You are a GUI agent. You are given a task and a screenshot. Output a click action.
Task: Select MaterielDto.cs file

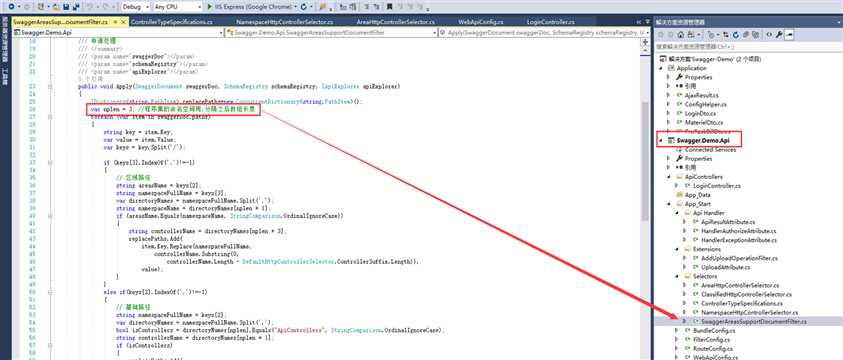coord(704,123)
